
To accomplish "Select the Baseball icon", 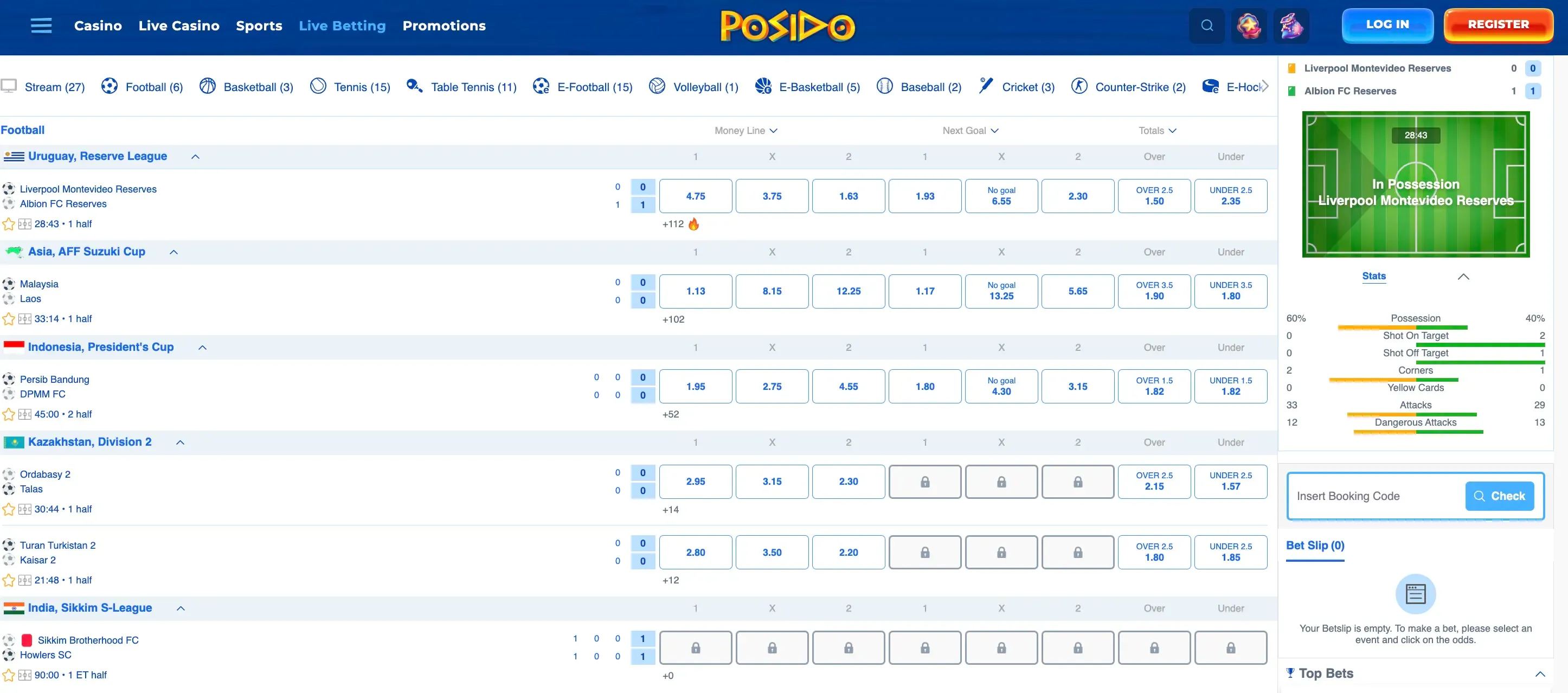I will (x=884, y=86).
